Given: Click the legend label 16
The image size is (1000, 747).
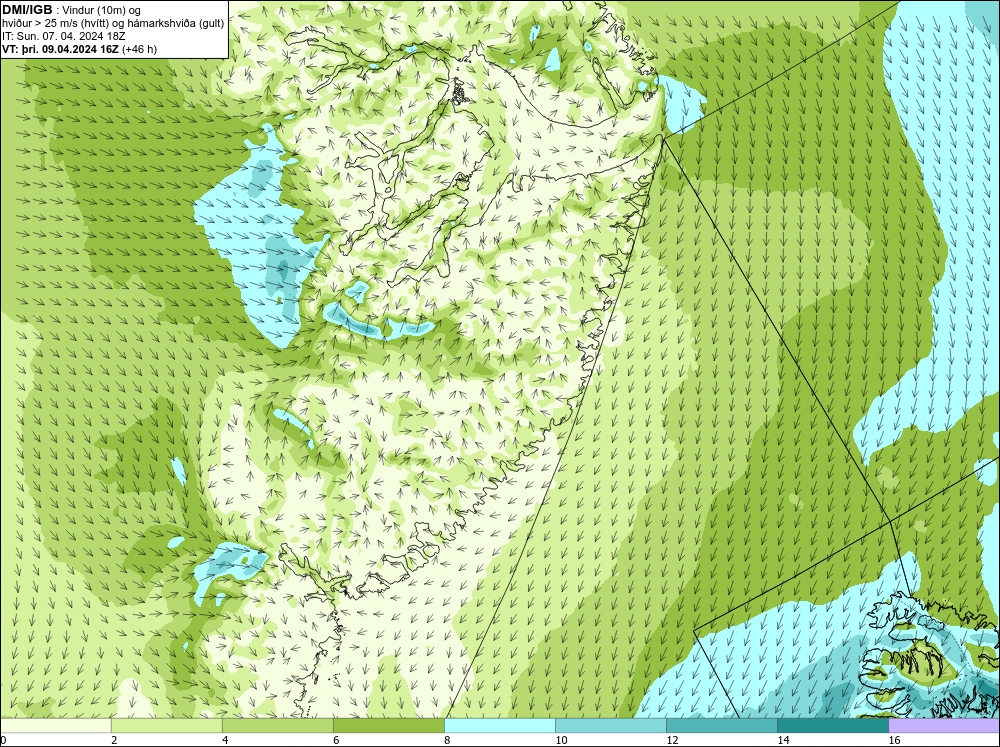Looking at the screenshot, I should [x=894, y=740].
